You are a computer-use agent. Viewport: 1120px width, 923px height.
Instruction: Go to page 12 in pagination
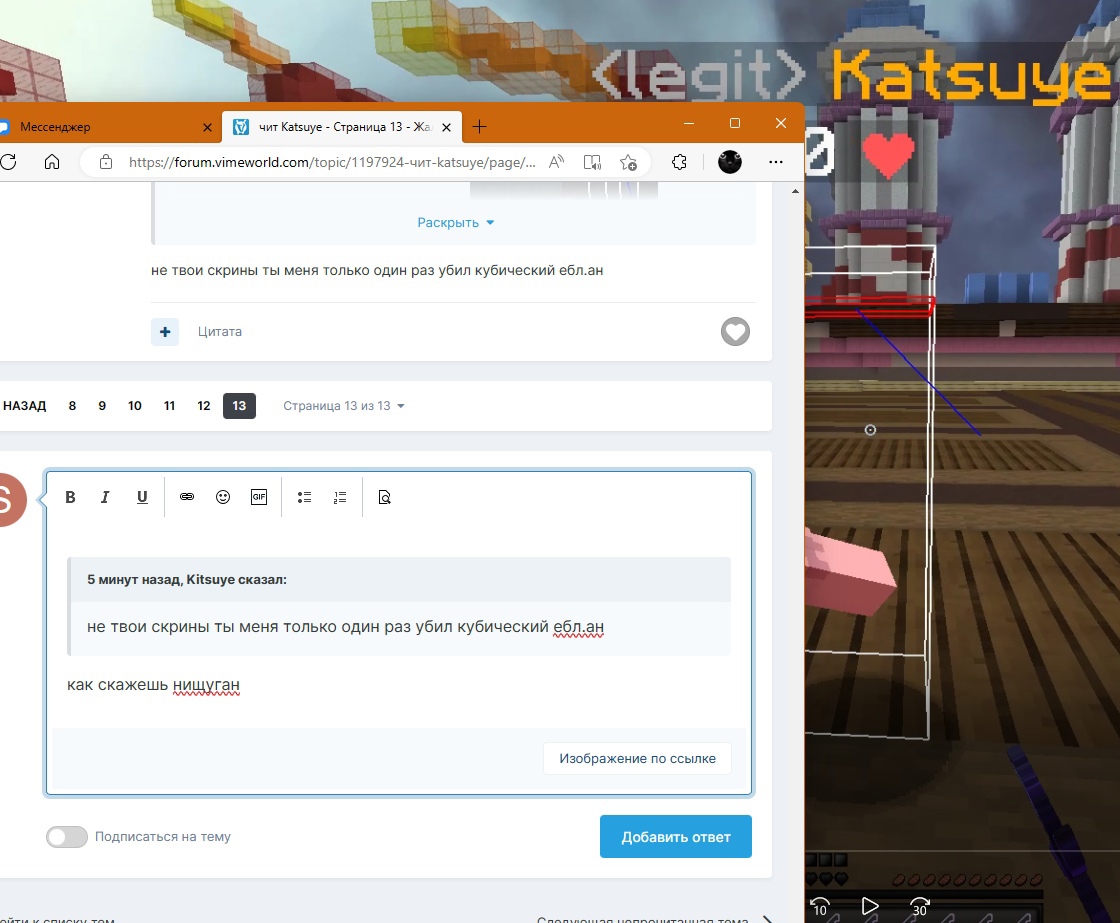(x=204, y=406)
